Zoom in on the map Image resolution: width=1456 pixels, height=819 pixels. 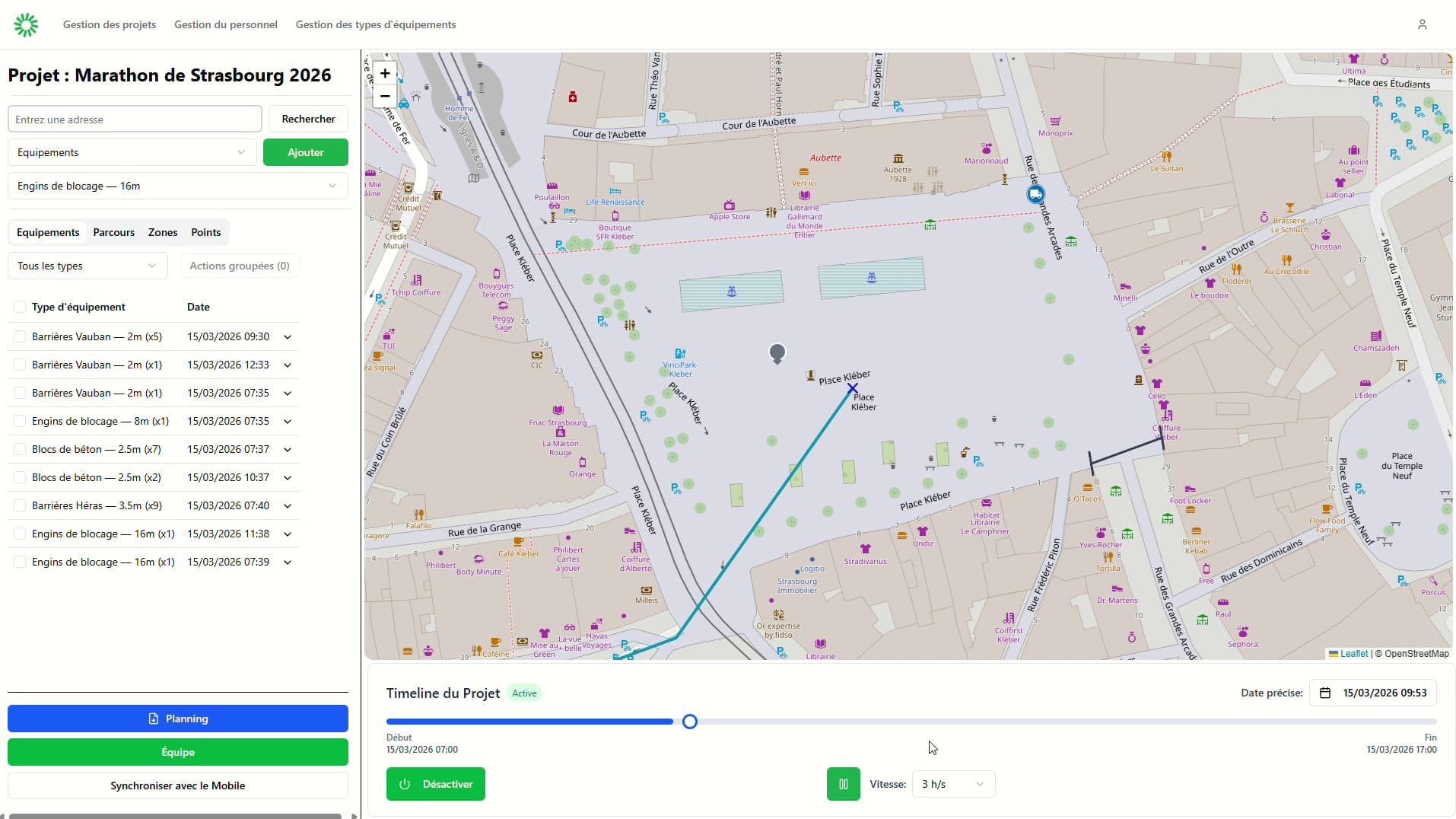pos(385,73)
